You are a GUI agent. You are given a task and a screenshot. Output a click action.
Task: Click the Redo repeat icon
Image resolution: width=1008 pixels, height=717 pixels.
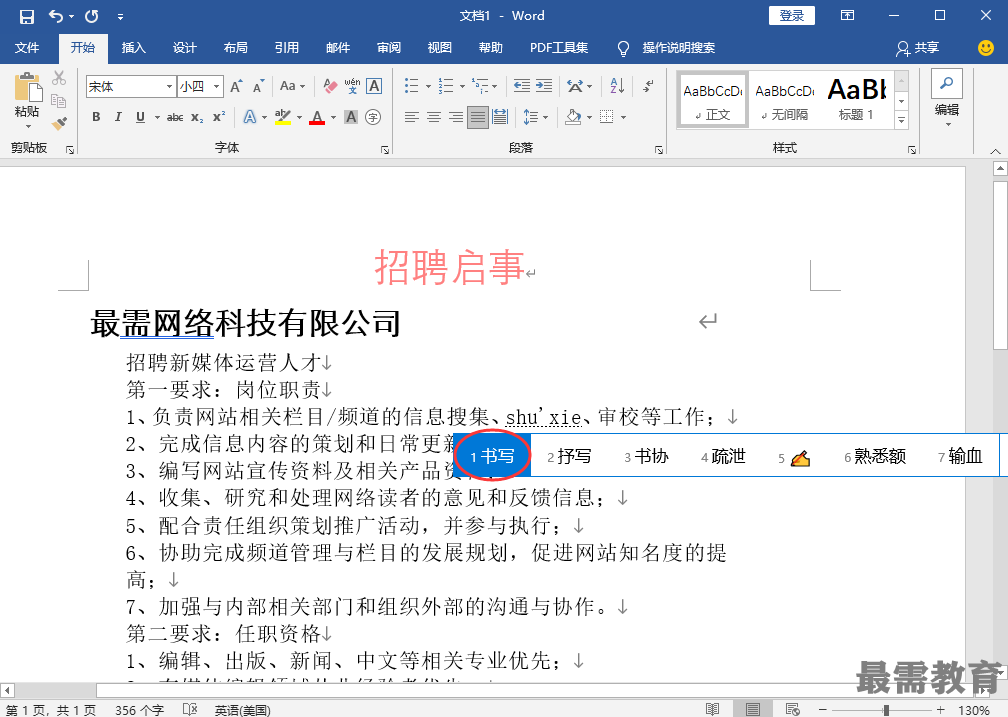click(92, 16)
